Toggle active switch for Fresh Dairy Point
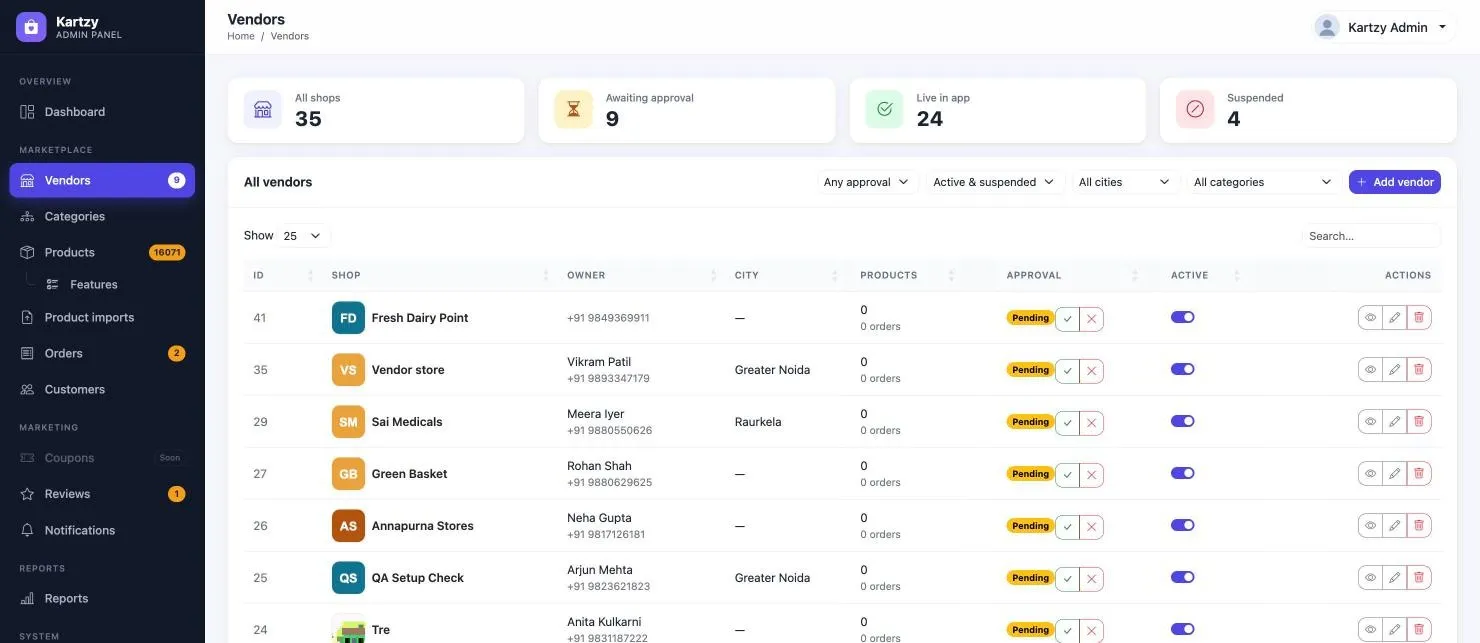This screenshot has width=1480, height=643. click(1183, 317)
